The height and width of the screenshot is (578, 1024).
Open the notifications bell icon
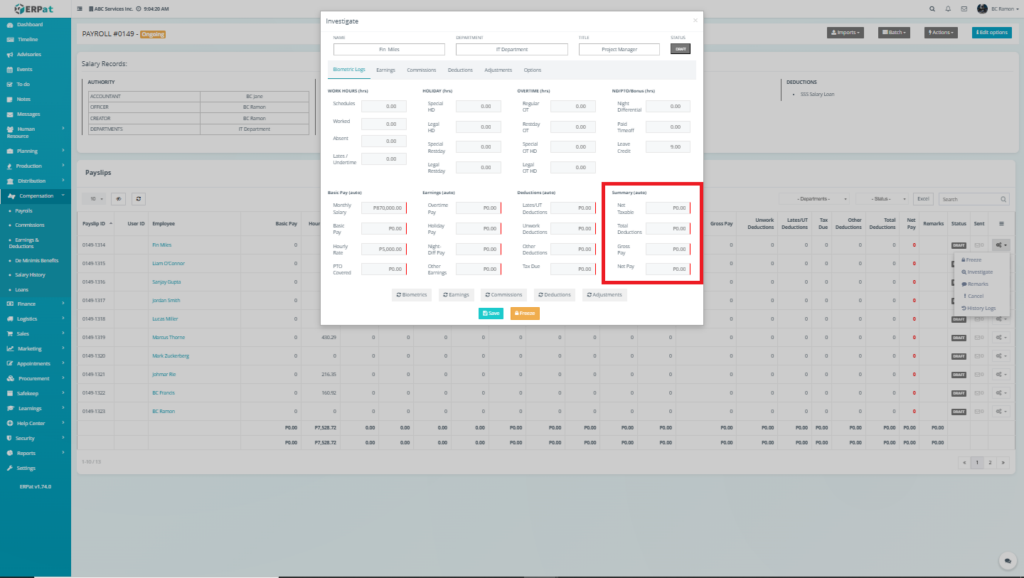point(949,8)
